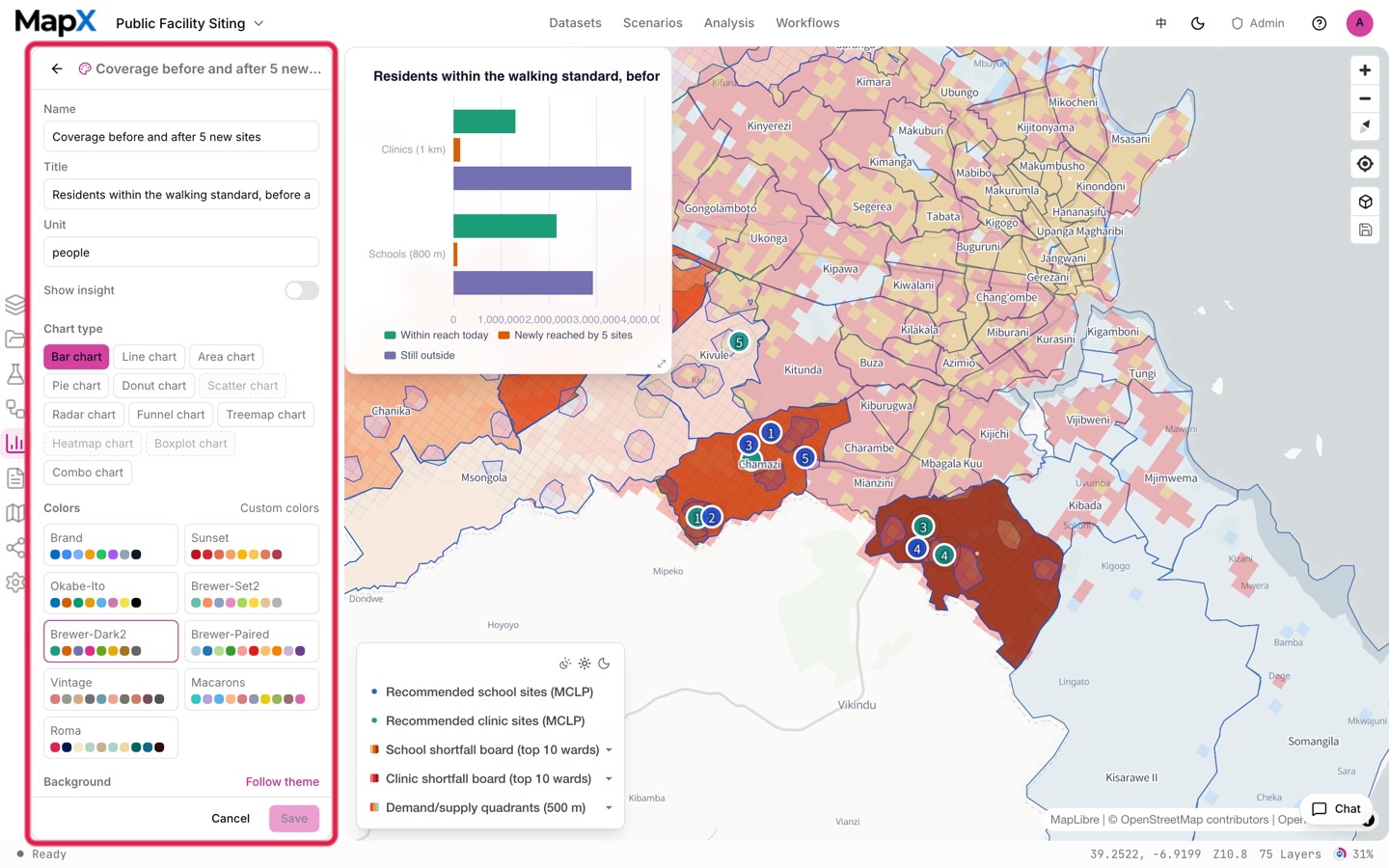Open the settings gear in the sidebar

14,583
